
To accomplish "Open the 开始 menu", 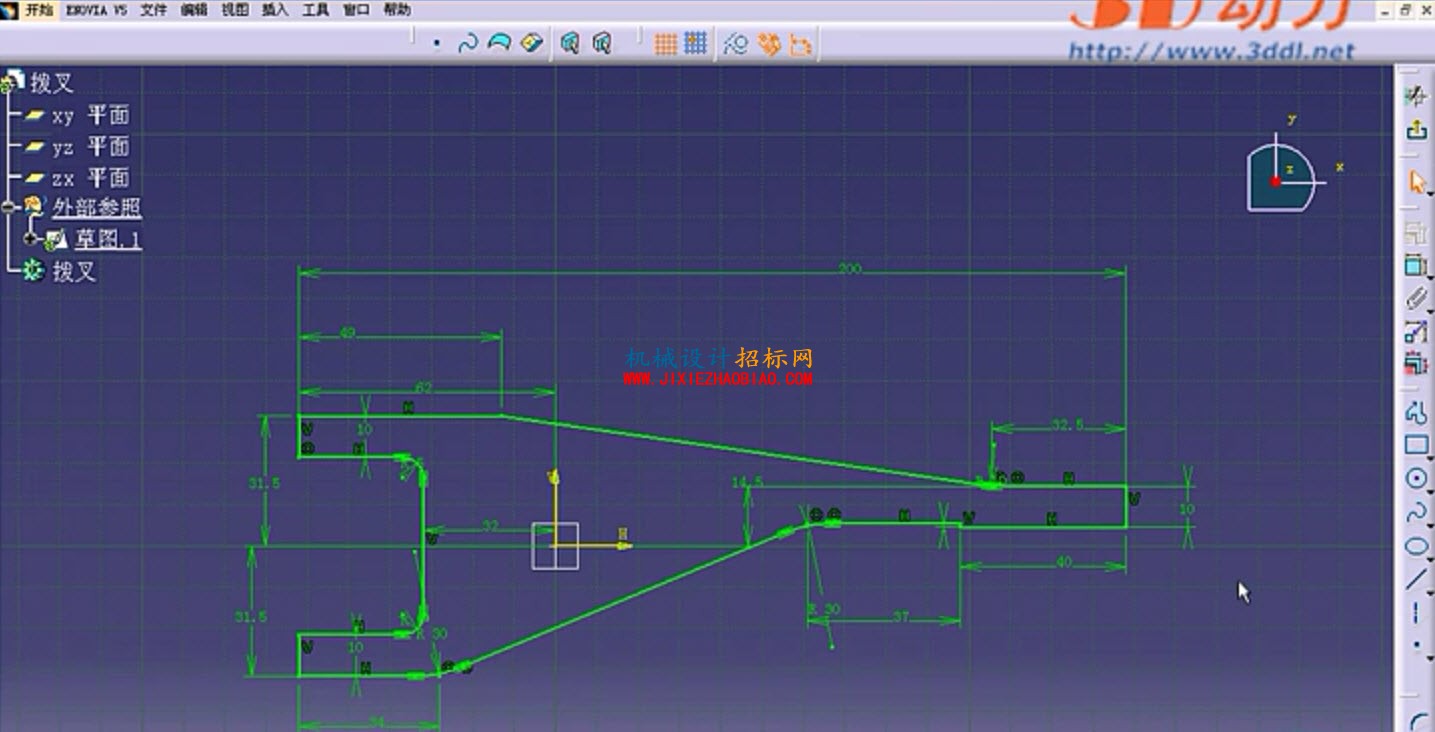I will [x=39, y=10].
